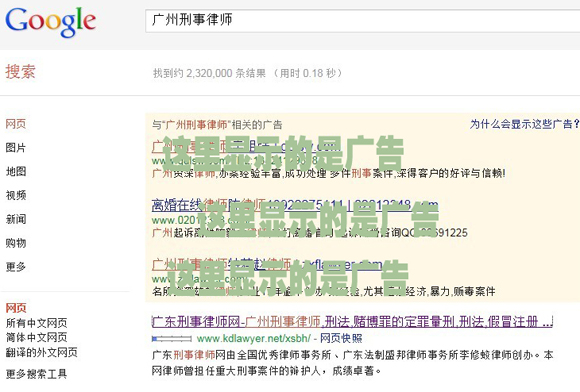Click the Google logo

click(x=51, y=22)
